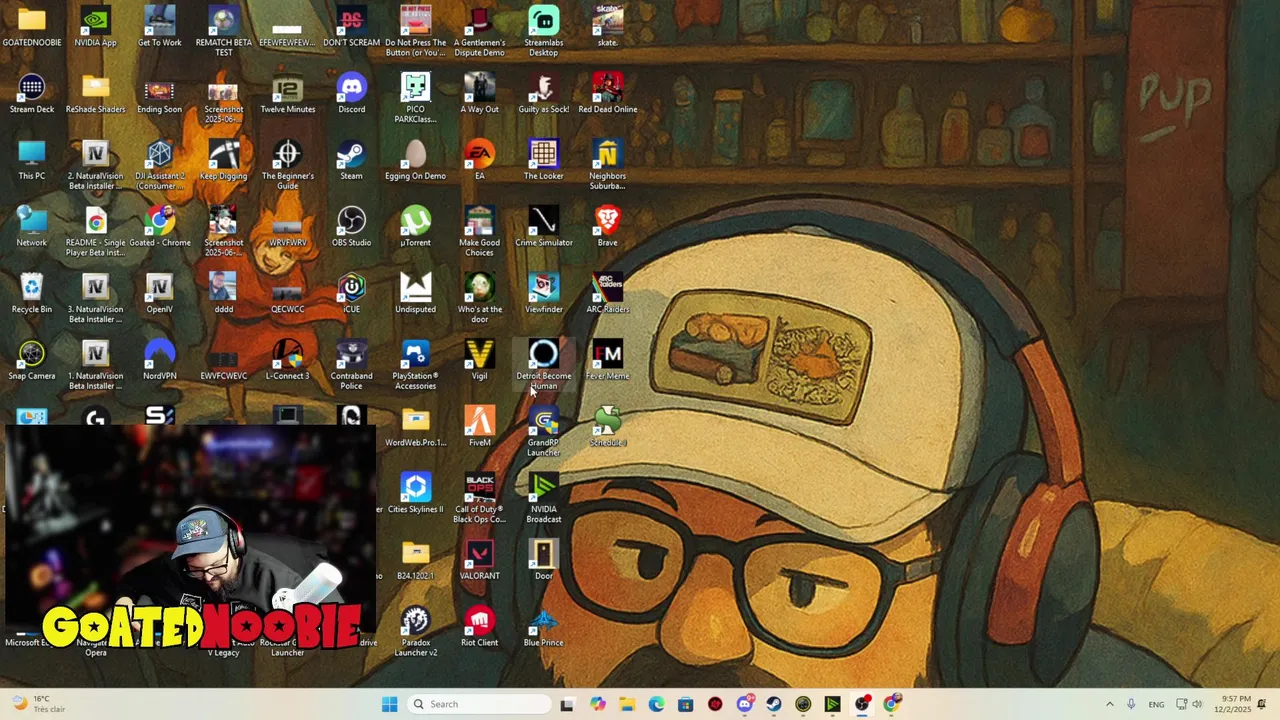The width and height of the screenshot is (1280, 720).
Task: Select the Riot Client icon
Action: click(x=479, y=627)
